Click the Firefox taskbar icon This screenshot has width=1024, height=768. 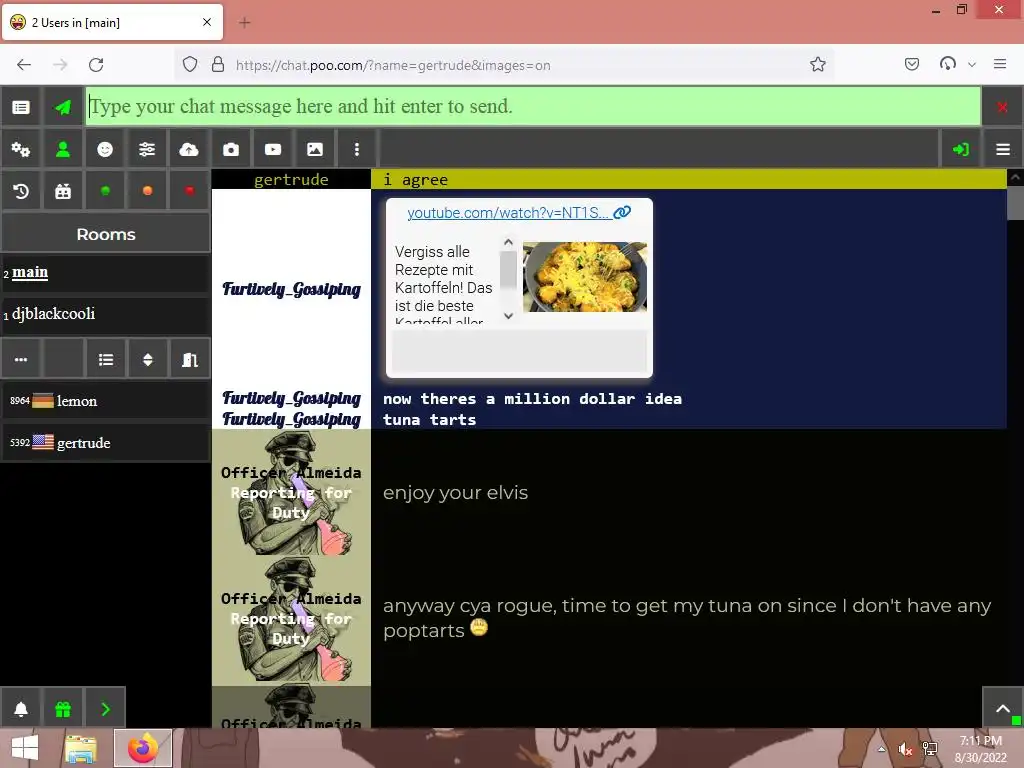[x=143, y=748]
